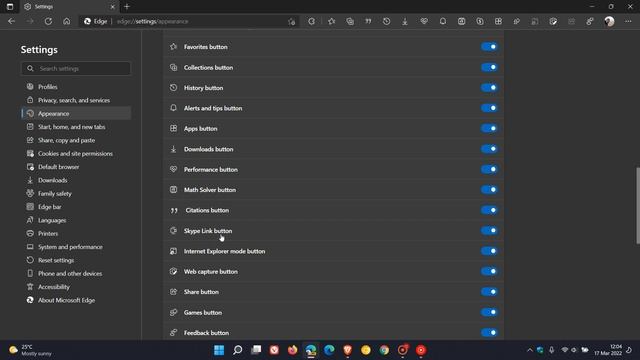This screenshot has width=640, height=360.
Task: Open Privacy, search, and services section
Action: pos(76,100)
